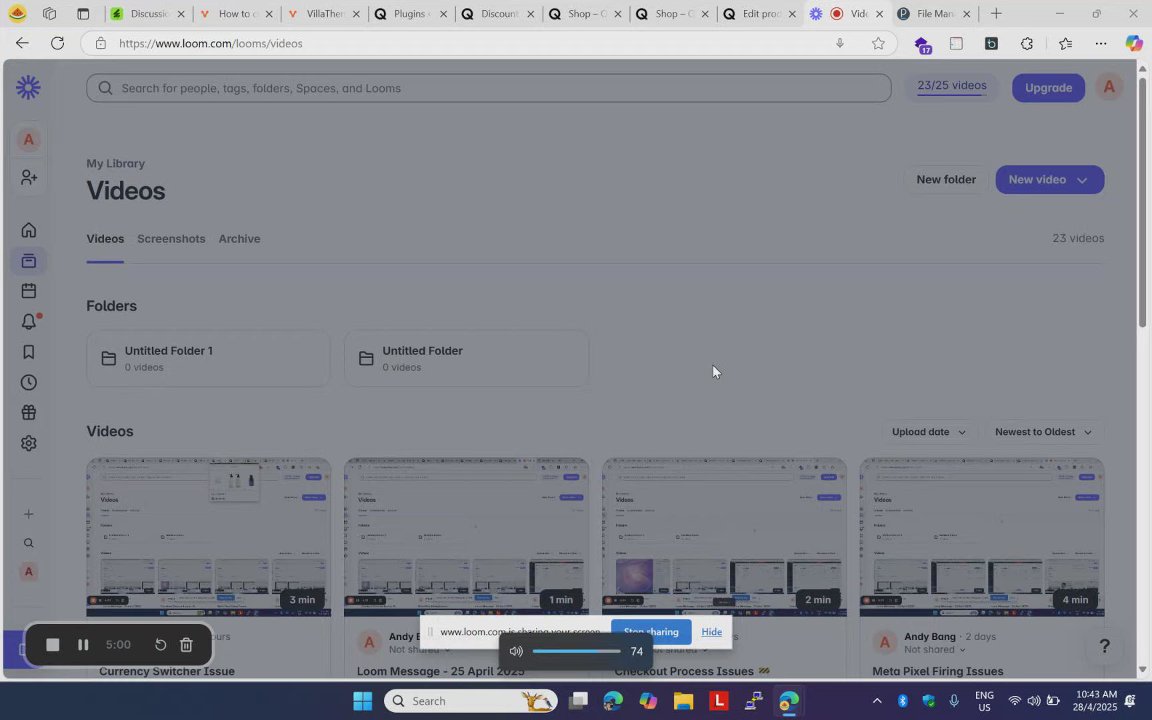Switch to the Discount browser tab
Screen dimensions: 1152x720
click(x=498, y=14)
